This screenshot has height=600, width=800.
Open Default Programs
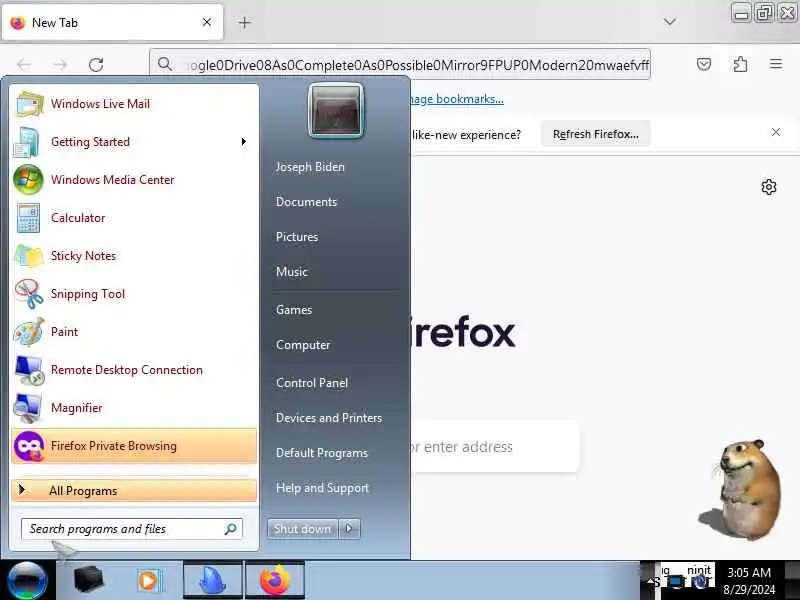point(322,453)
